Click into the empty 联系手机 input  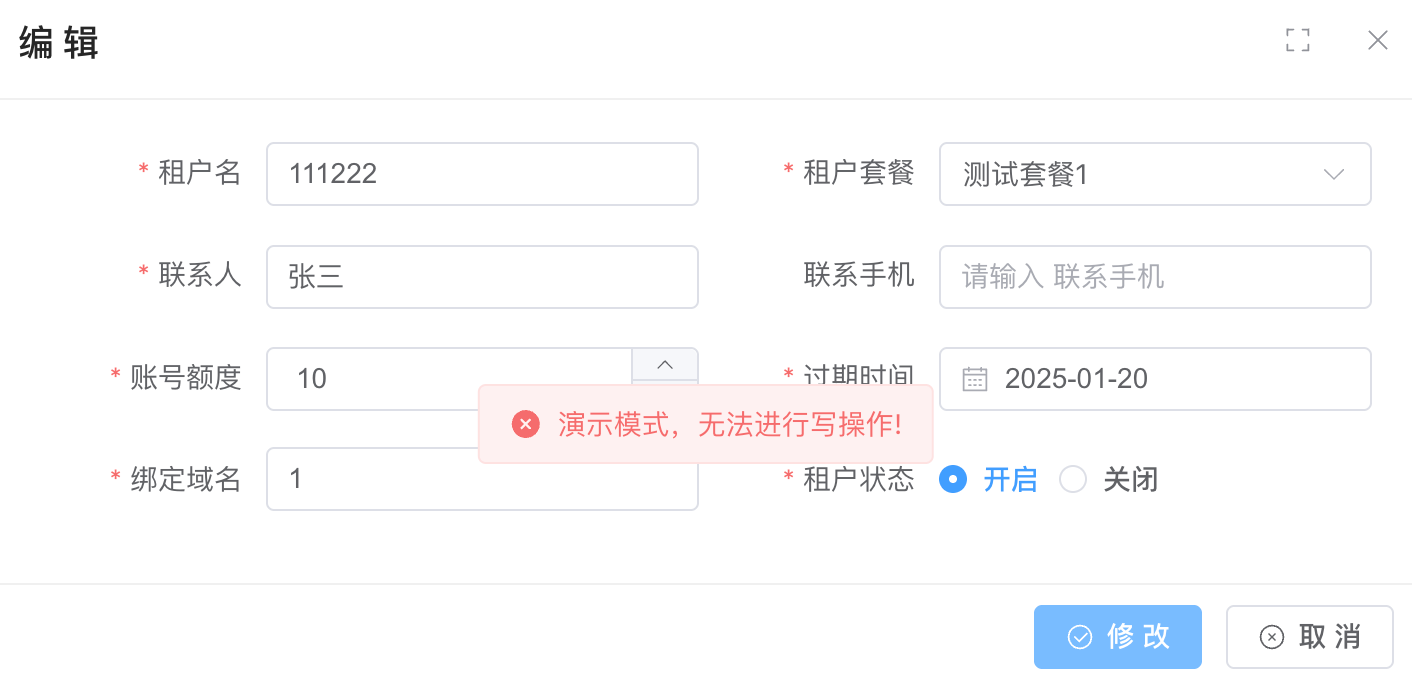tap(1154, 277)
